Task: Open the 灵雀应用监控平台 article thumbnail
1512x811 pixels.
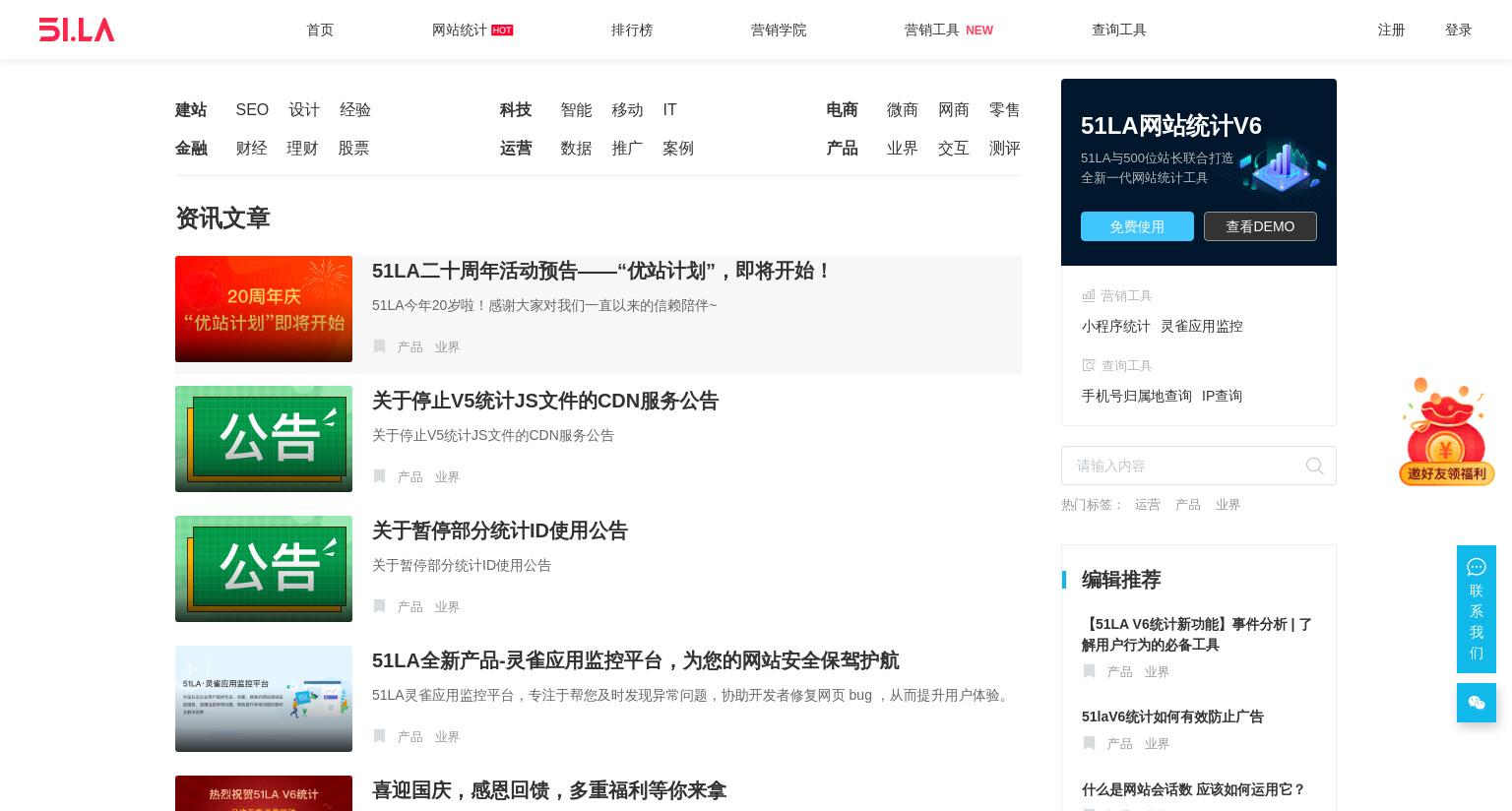Action: (264, 699)
